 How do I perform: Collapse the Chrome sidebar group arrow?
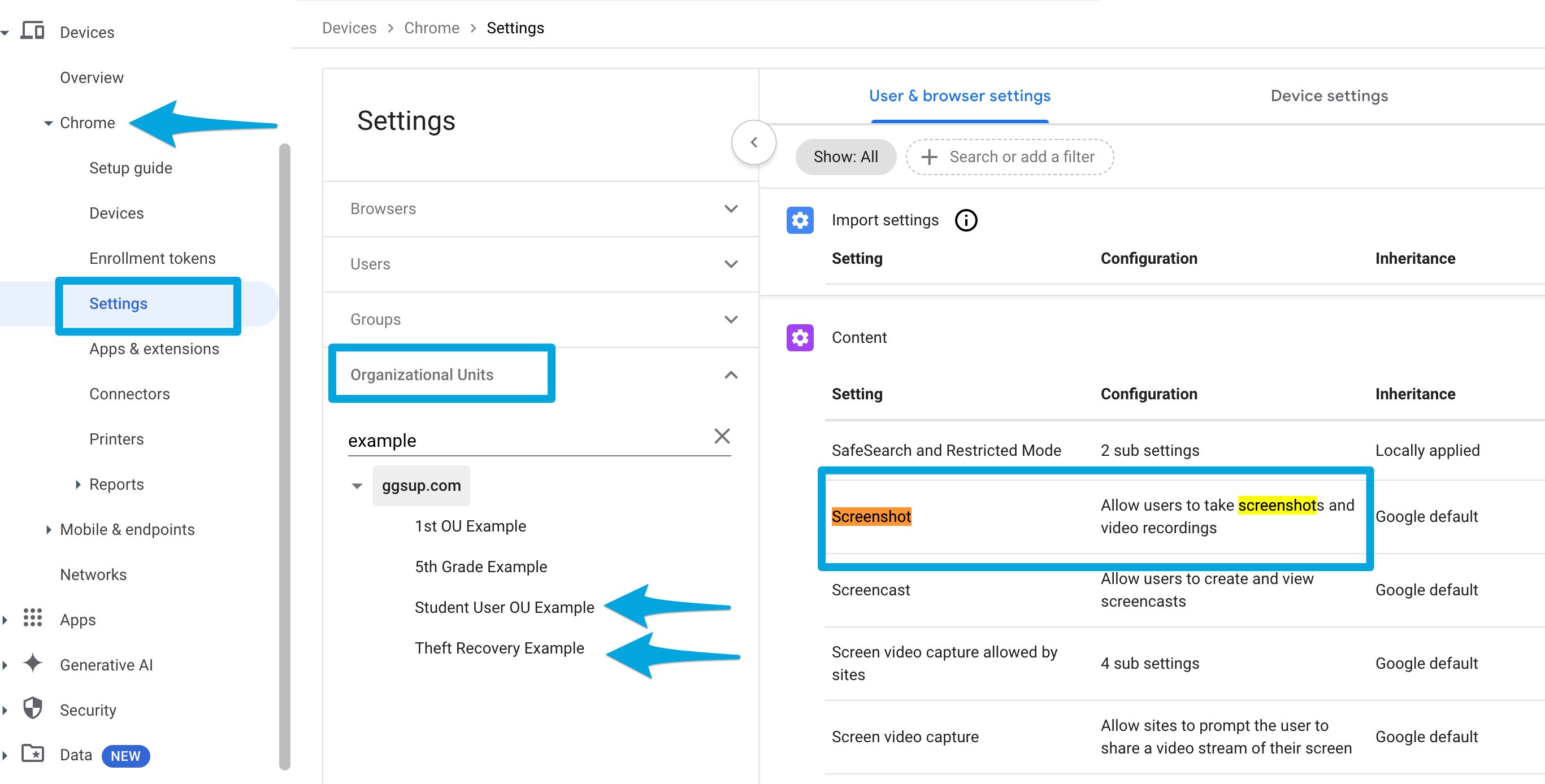48,124
